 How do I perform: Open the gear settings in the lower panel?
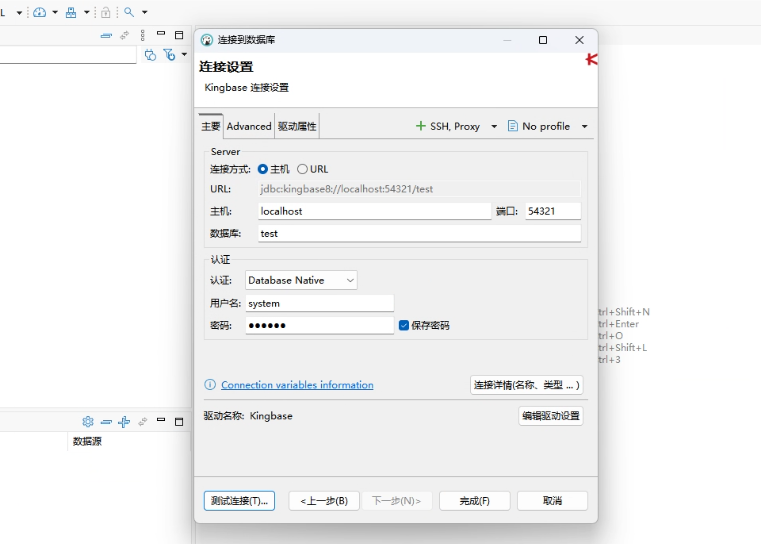point(88,422)
